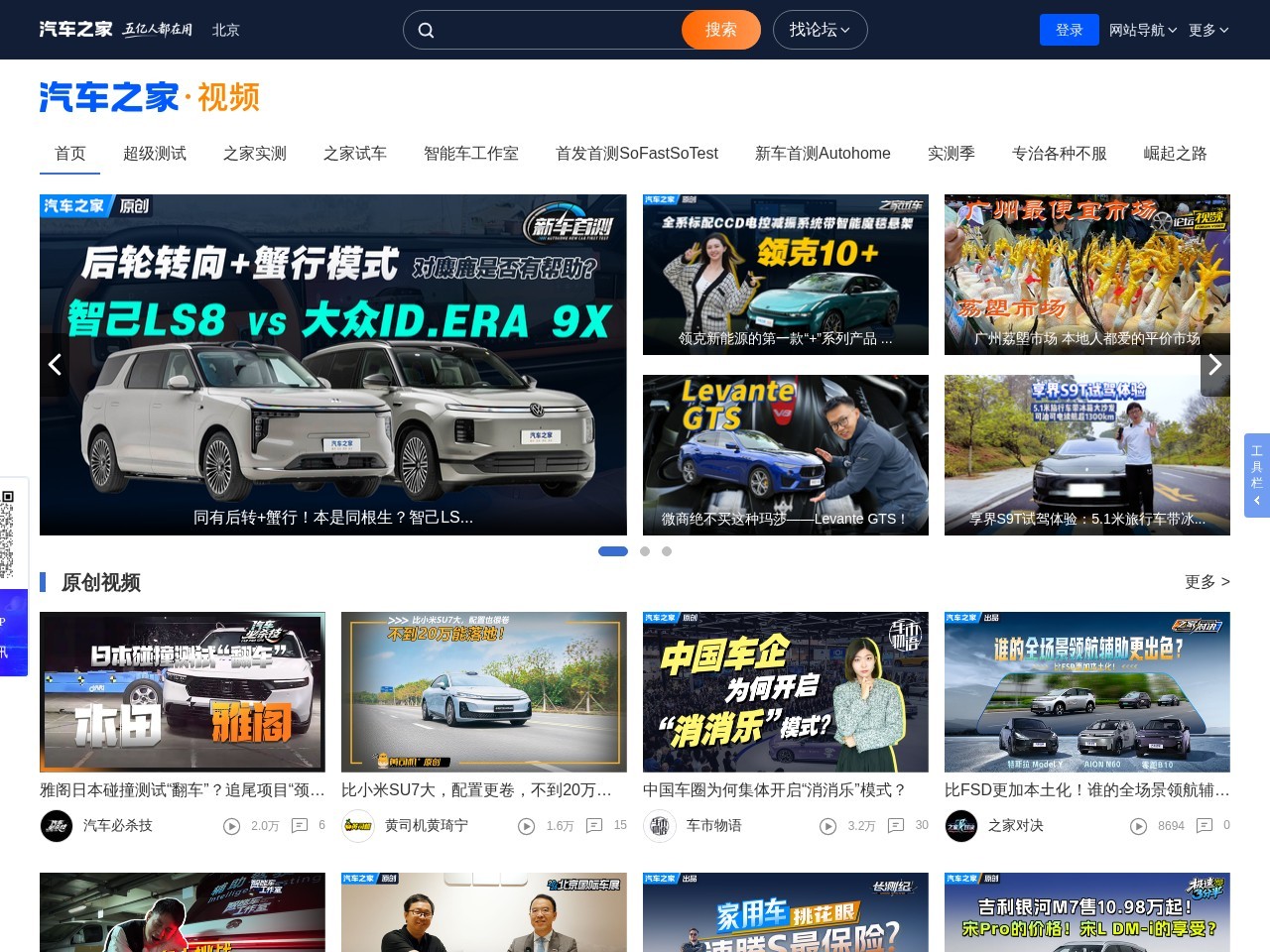Open the 之家对决 channel avatar

point(961,826)
